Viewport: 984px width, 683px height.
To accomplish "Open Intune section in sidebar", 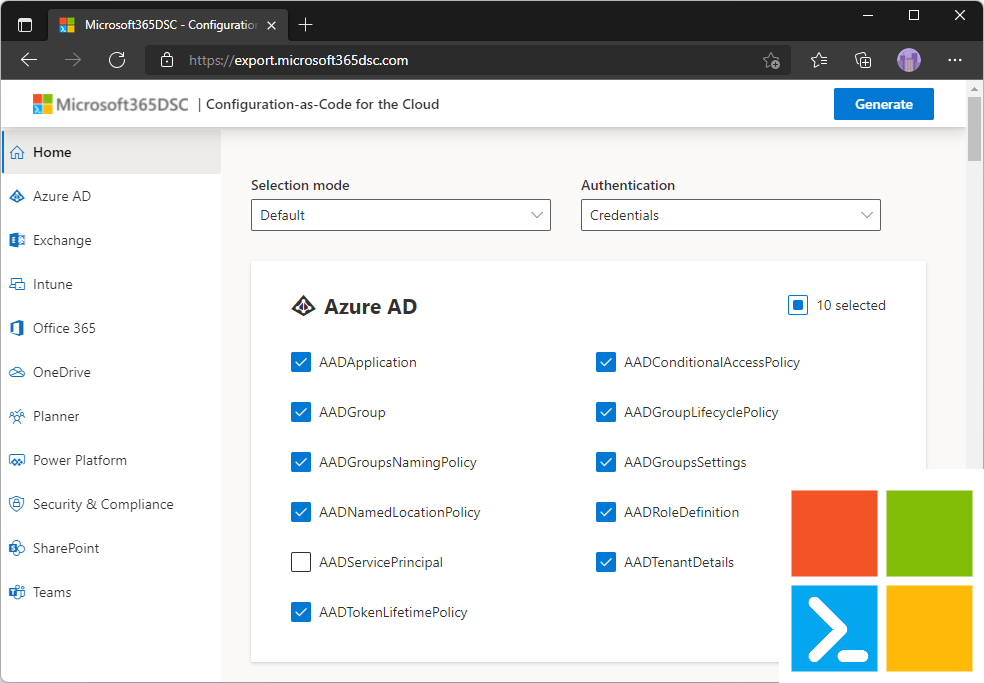I will tap(112, 284).
